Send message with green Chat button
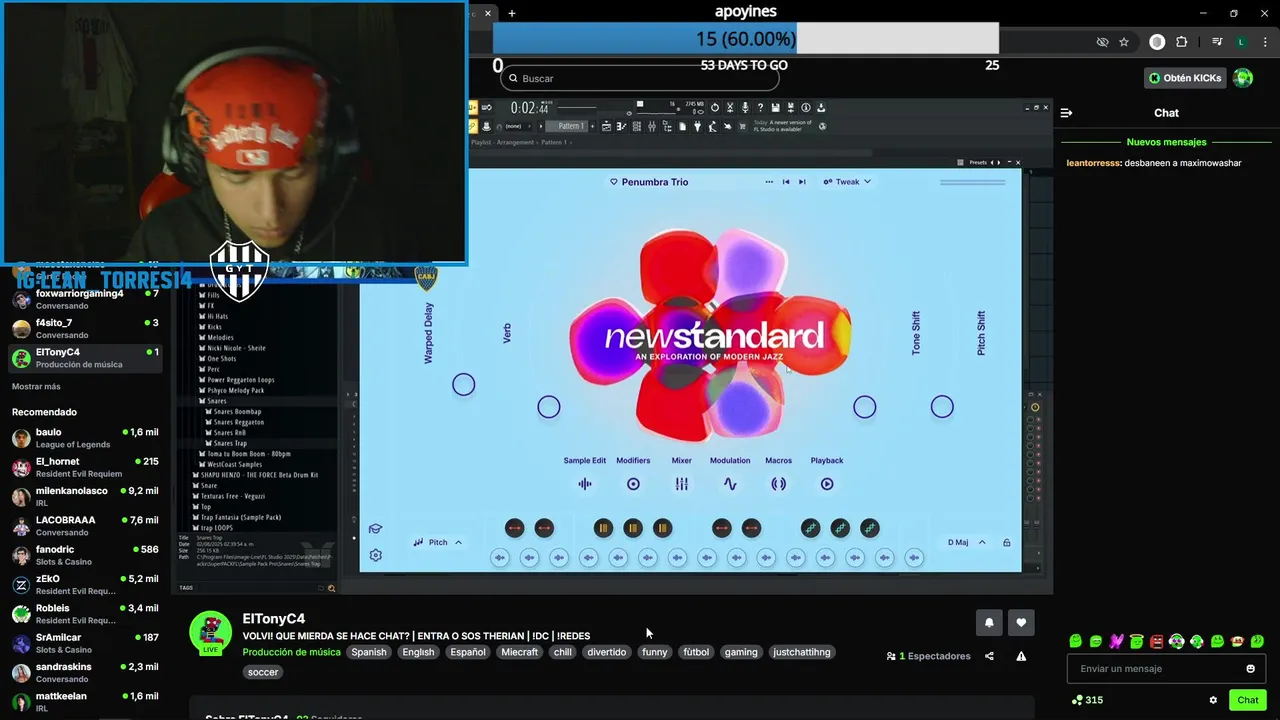This screenshot has height=720, width=1280. coord(1247,700)
